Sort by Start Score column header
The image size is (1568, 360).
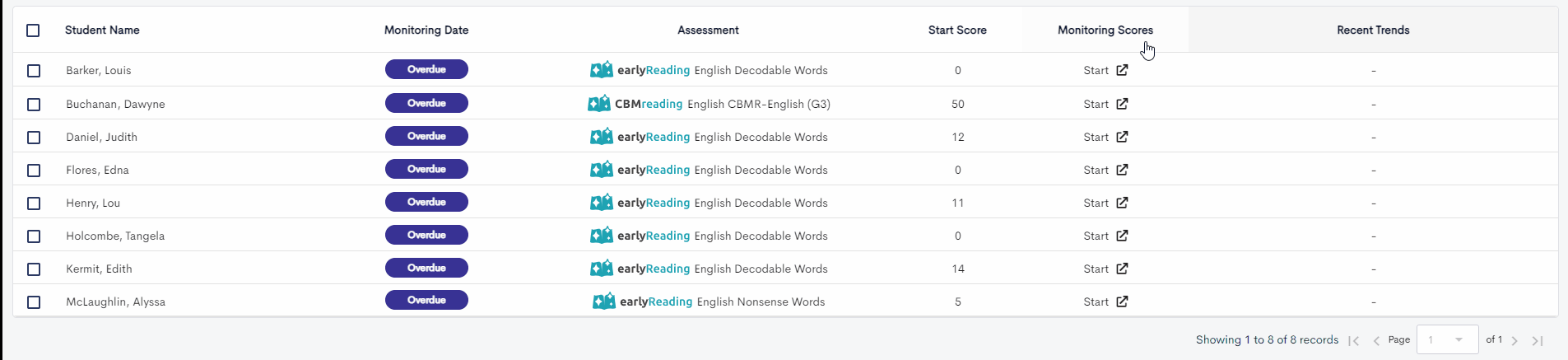pos(957,30)
